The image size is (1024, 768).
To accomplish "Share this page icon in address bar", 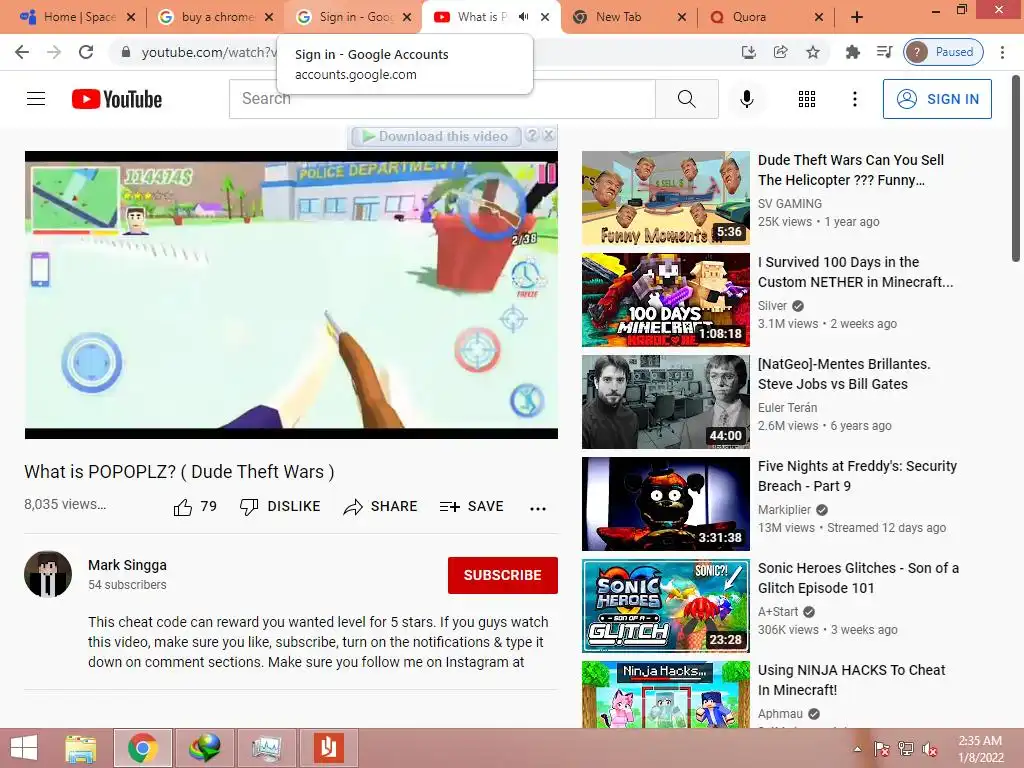I will [x=780, y=52].
